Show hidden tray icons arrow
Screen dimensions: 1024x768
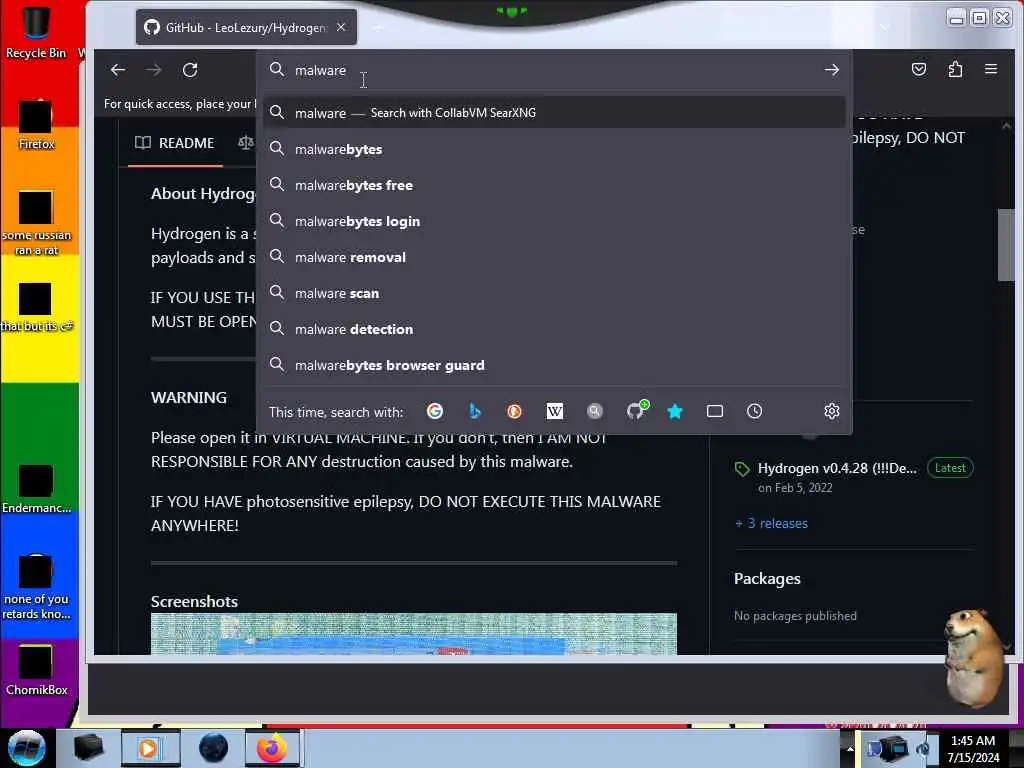[850, 748]
